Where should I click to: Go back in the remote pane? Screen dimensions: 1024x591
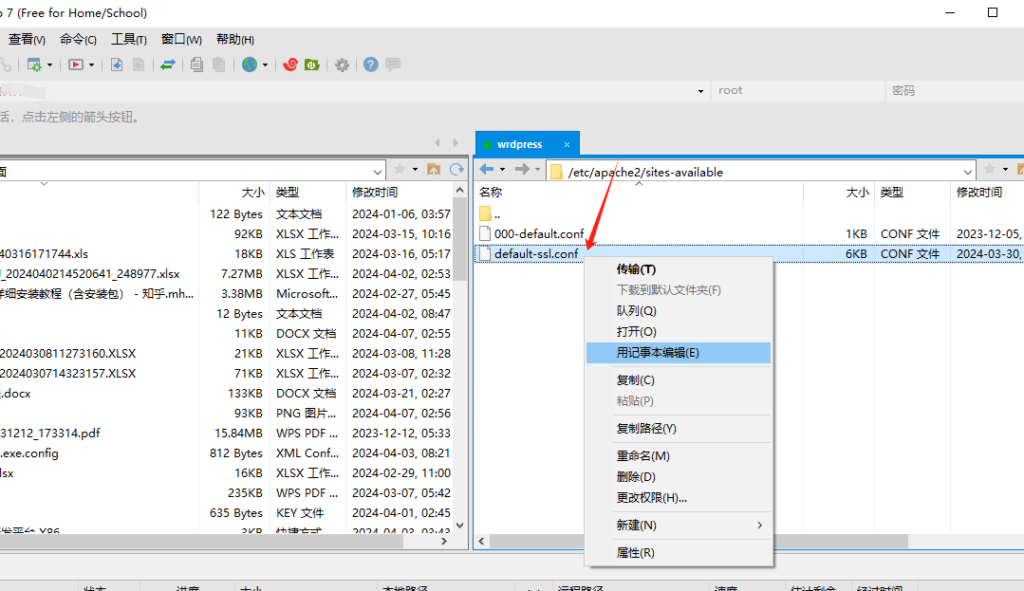point(487,170)
